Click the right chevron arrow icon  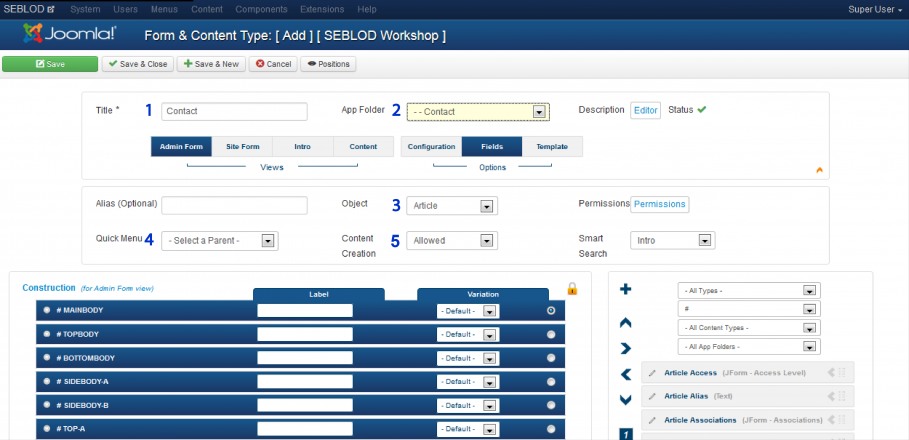(626, 348)
